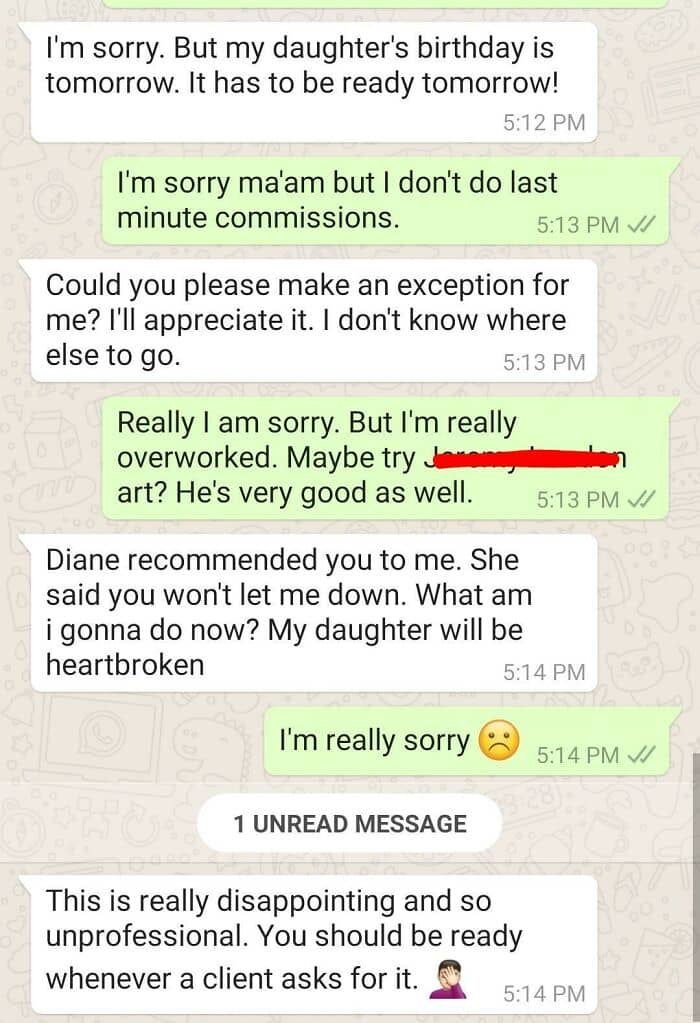The image size is (700, 1023).
Task: Select the 'daughter's birthday is tomorrow' message
Action: click(x=314, y=82)
